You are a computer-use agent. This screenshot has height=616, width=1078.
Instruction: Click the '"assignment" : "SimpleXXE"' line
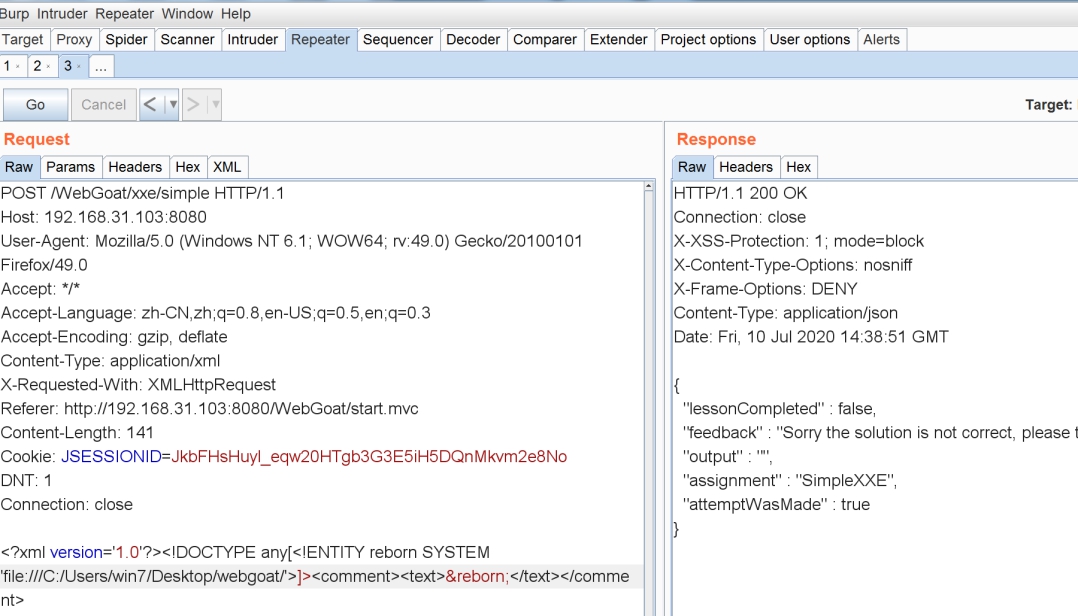coord(790,481)
